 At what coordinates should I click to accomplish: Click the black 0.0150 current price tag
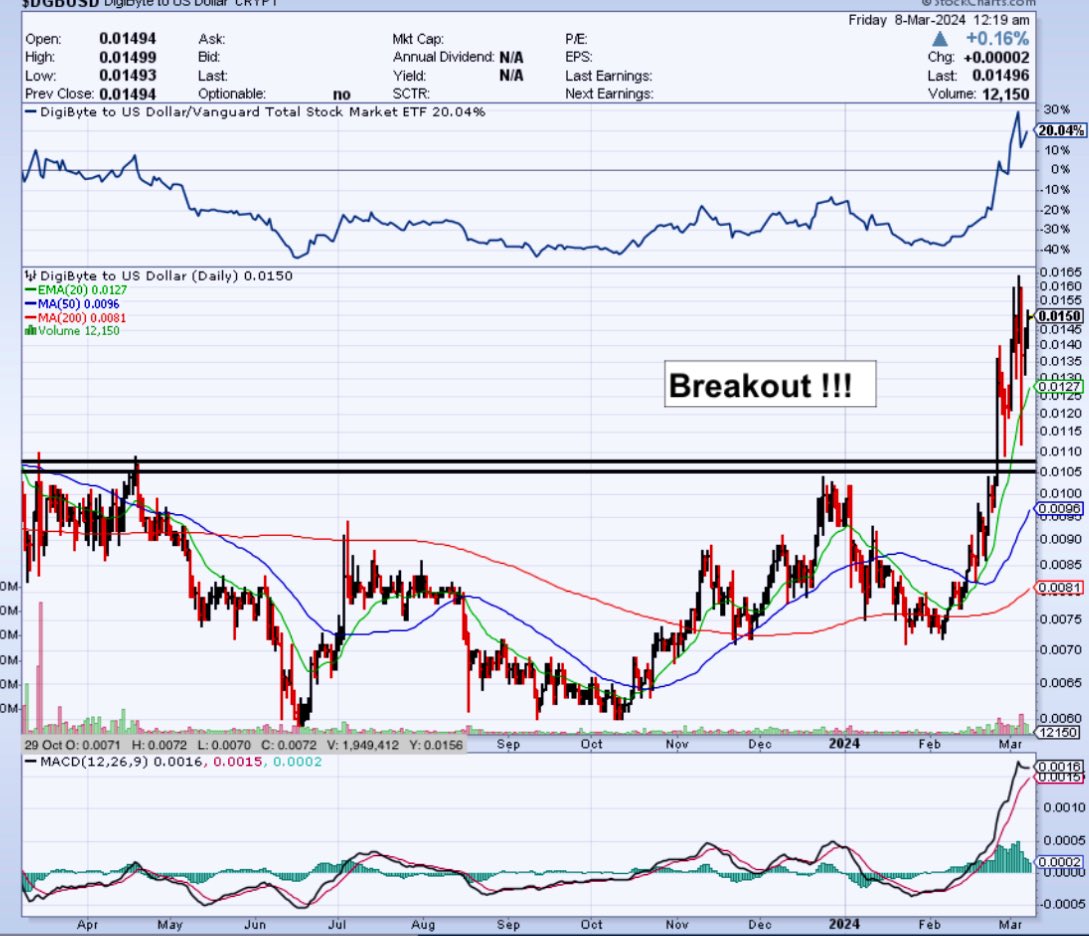pyautogui.click(x=1058, y=316)
